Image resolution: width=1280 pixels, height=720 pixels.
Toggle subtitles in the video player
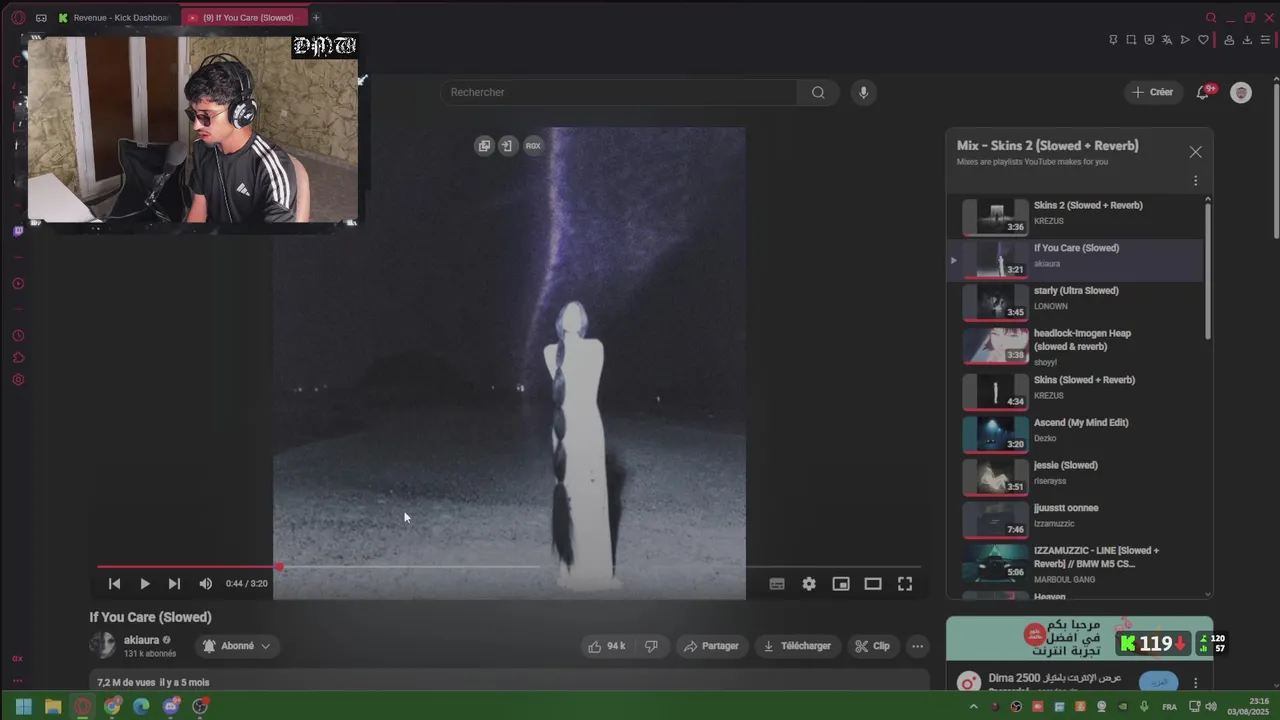tap(777, 584)
